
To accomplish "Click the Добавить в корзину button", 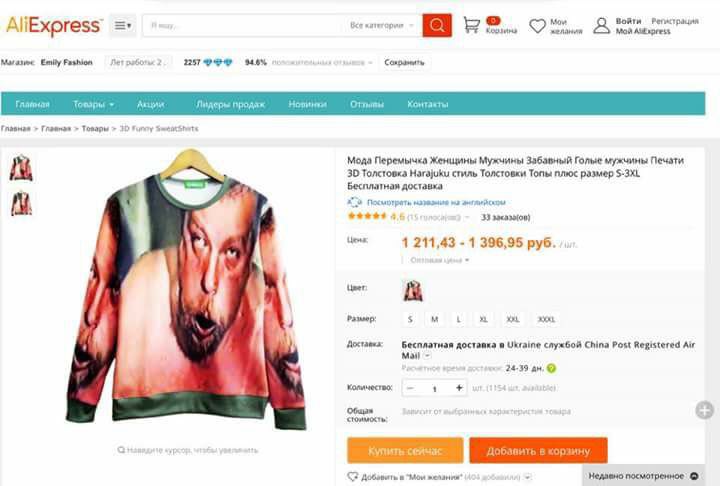I will coord(538,451).
